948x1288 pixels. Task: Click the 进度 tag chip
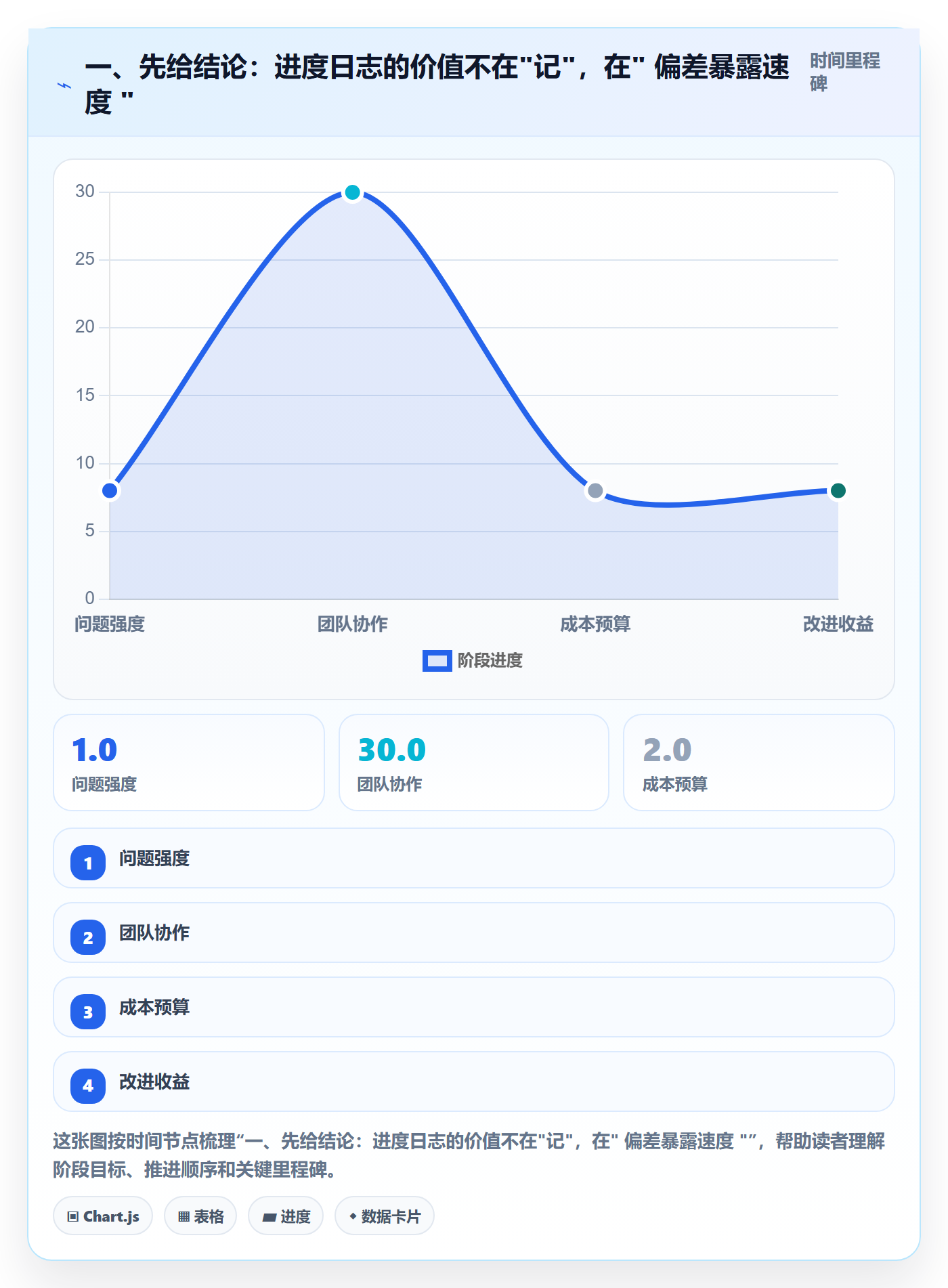tap(286, 1216)
